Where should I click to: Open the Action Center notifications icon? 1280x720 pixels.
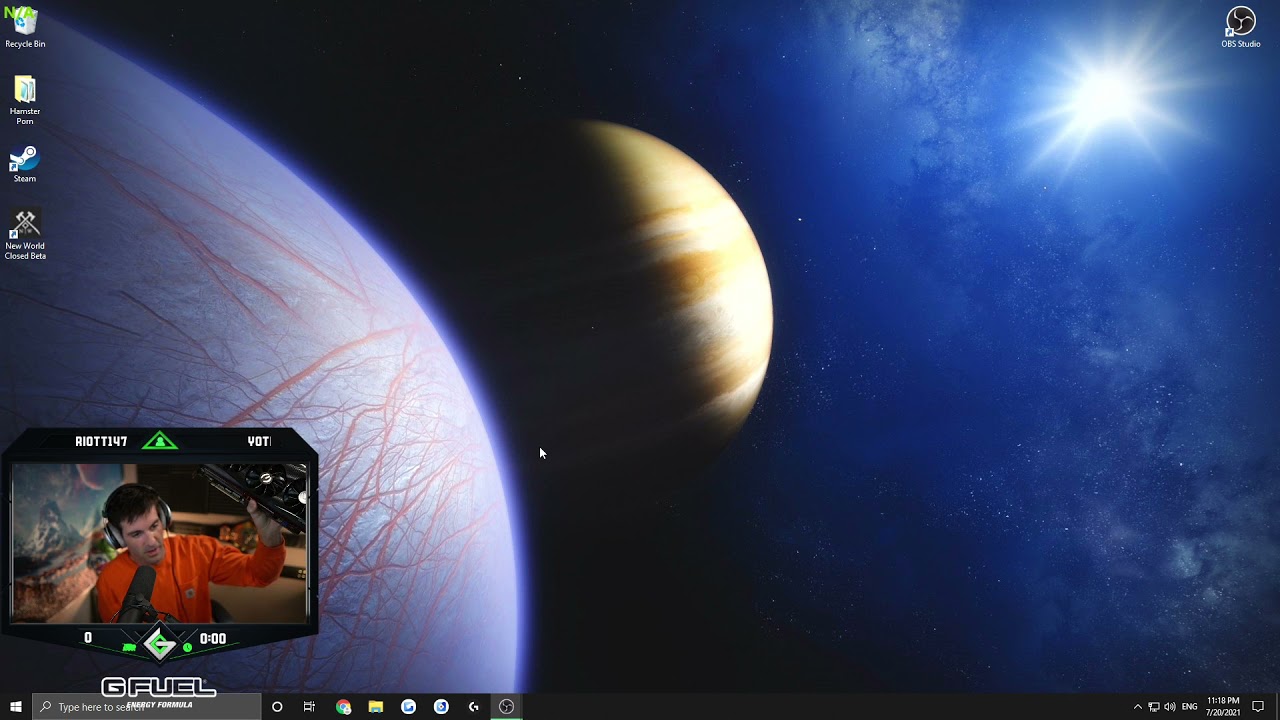pos(1258,707)
